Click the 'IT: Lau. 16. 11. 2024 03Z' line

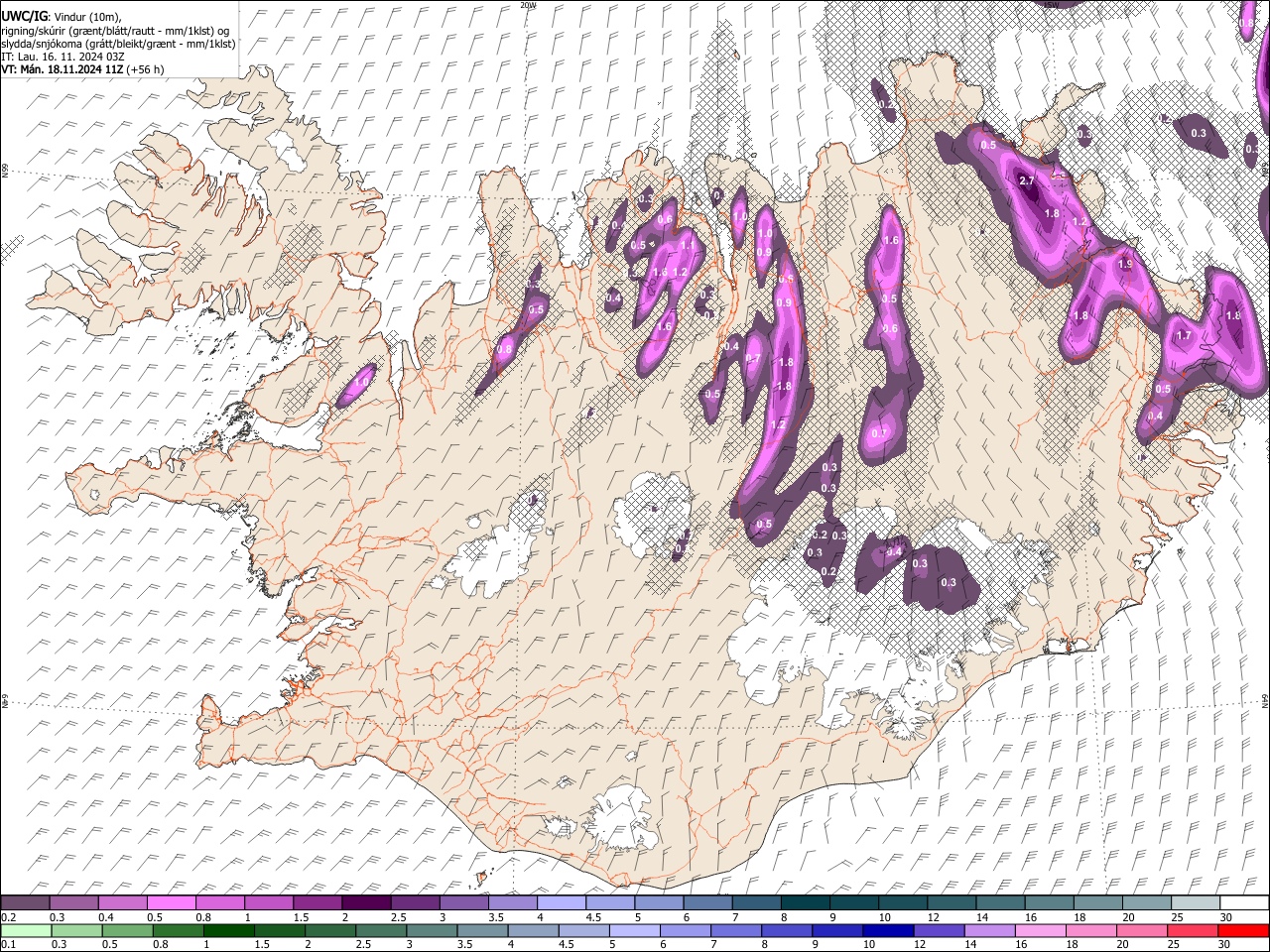[63, 57]
